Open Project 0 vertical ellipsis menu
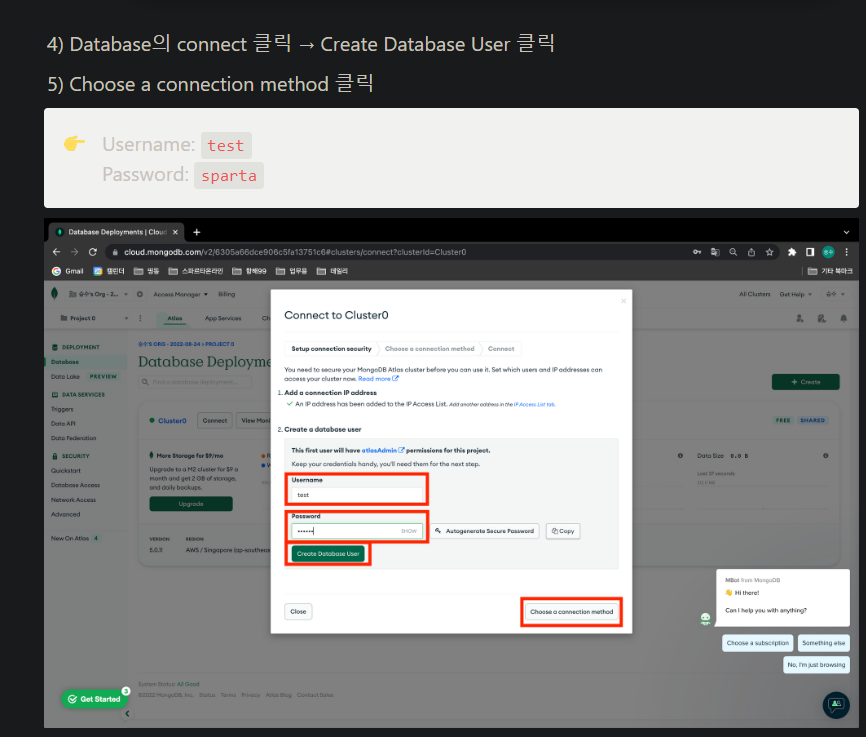The image size is (866, 737). pyautogui.click(x=140, y=318)
